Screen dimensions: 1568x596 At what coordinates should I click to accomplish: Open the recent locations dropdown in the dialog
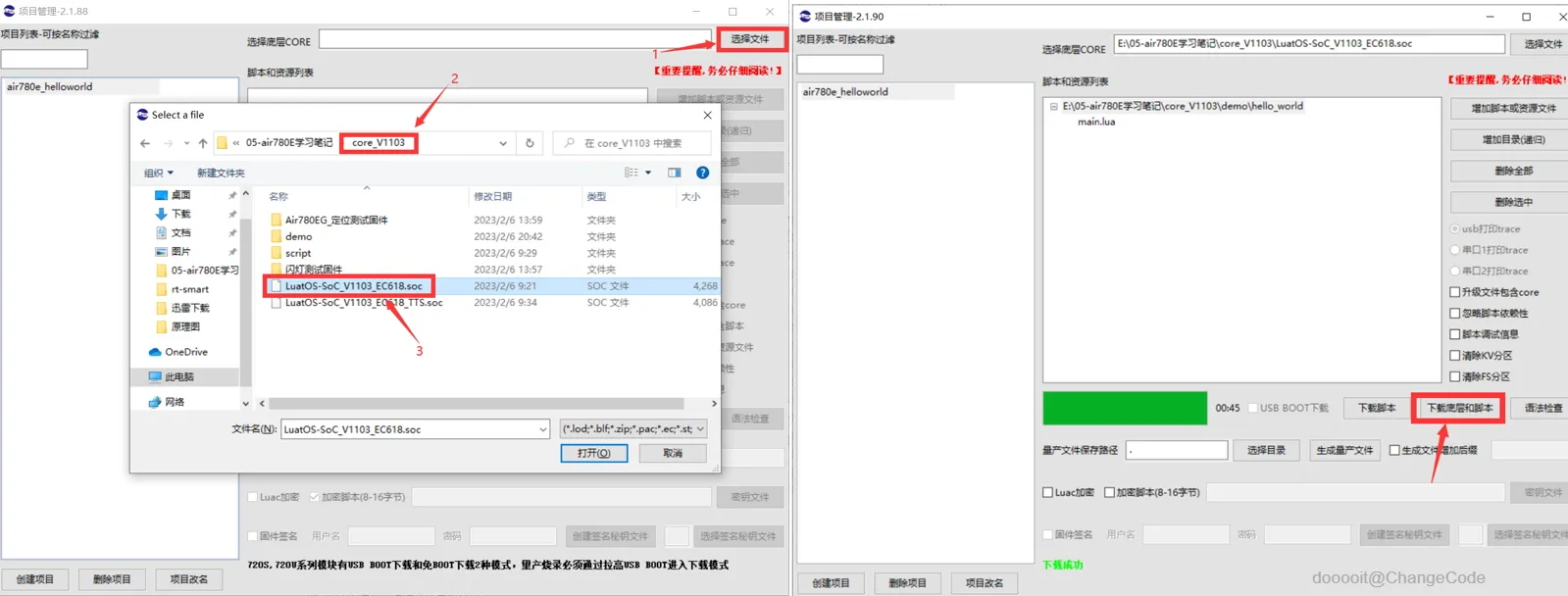pos(186,143)
